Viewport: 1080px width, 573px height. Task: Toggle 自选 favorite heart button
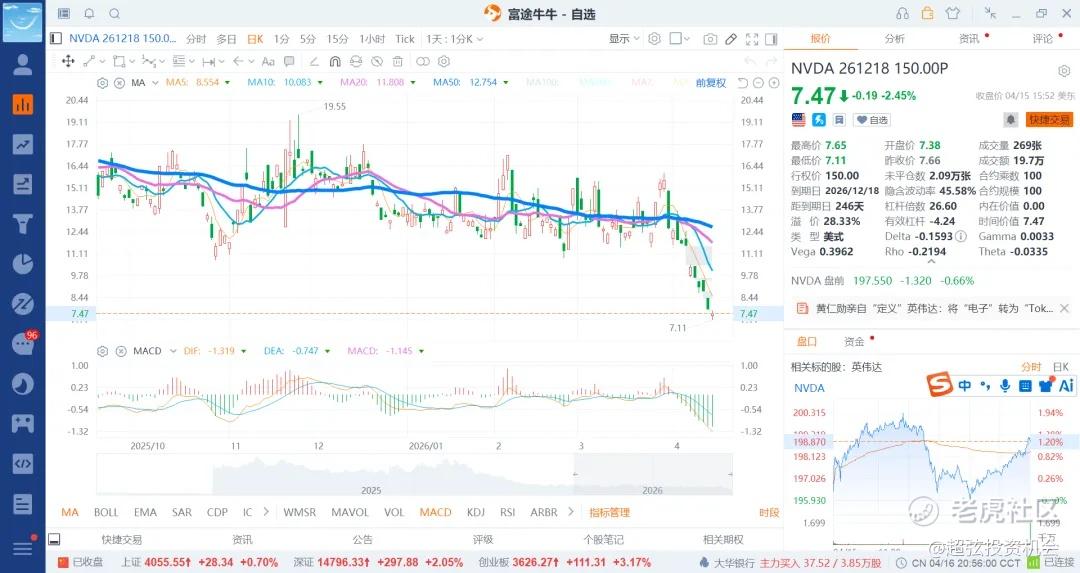pyautogui.click(x=872, y=120)
